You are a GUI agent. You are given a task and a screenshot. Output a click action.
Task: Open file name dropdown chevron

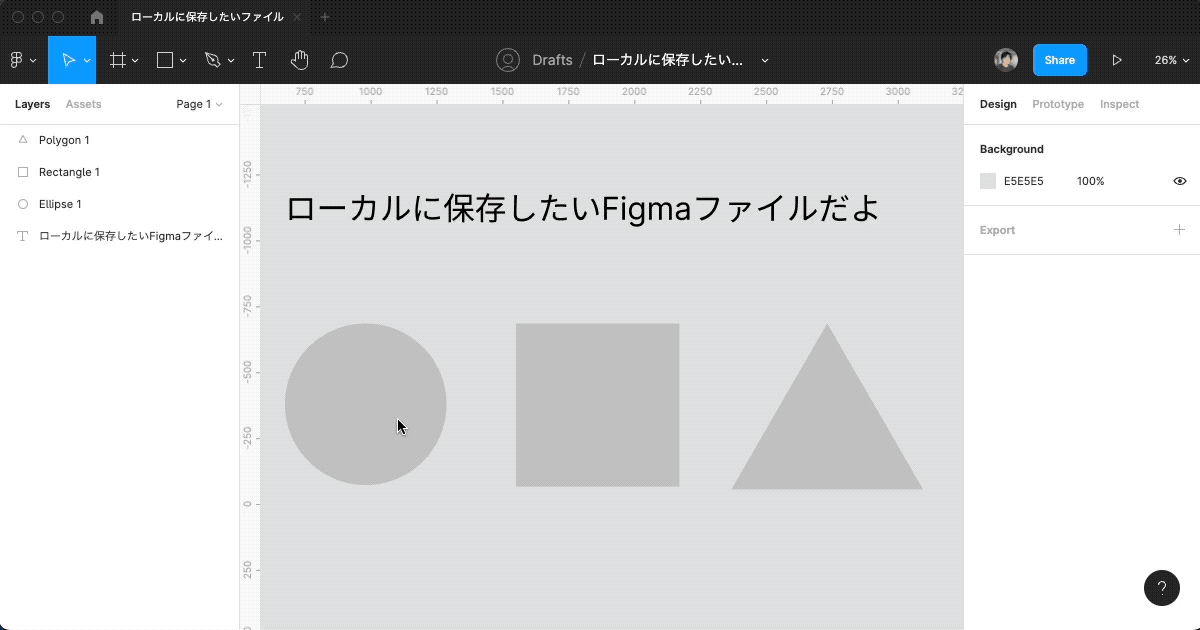(765, 60)
